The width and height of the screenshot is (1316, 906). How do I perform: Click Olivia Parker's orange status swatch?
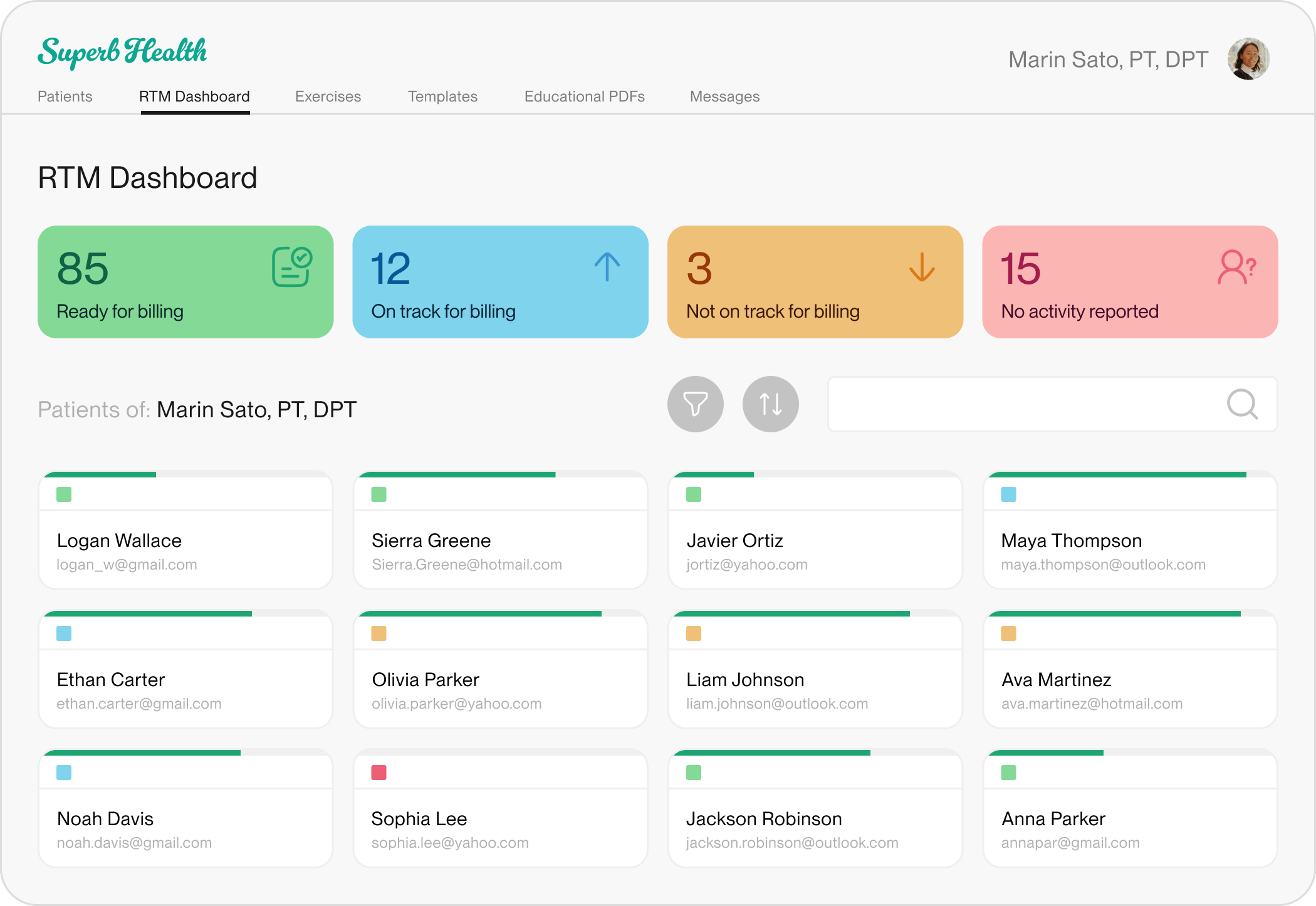379,633
